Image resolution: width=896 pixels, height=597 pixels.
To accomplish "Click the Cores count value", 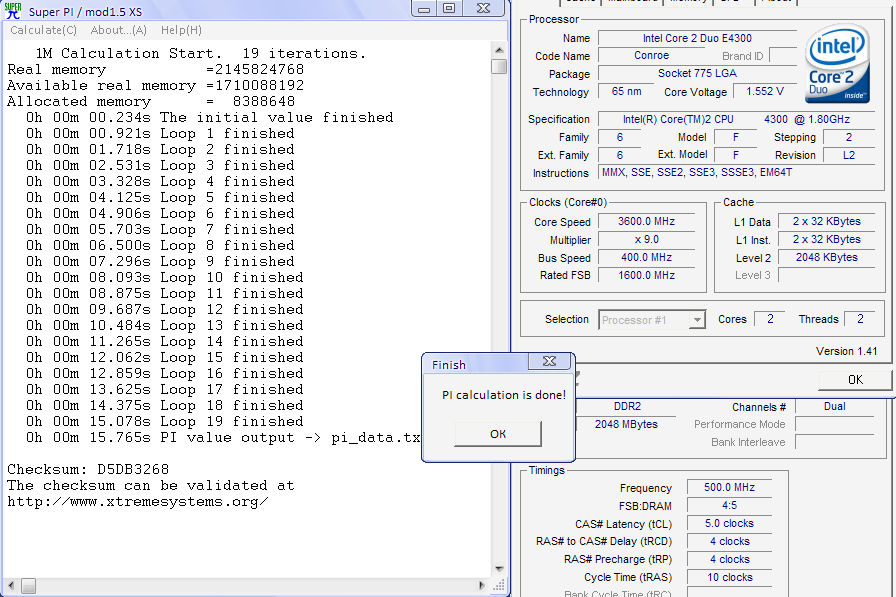I will click(x=770, y=319).
